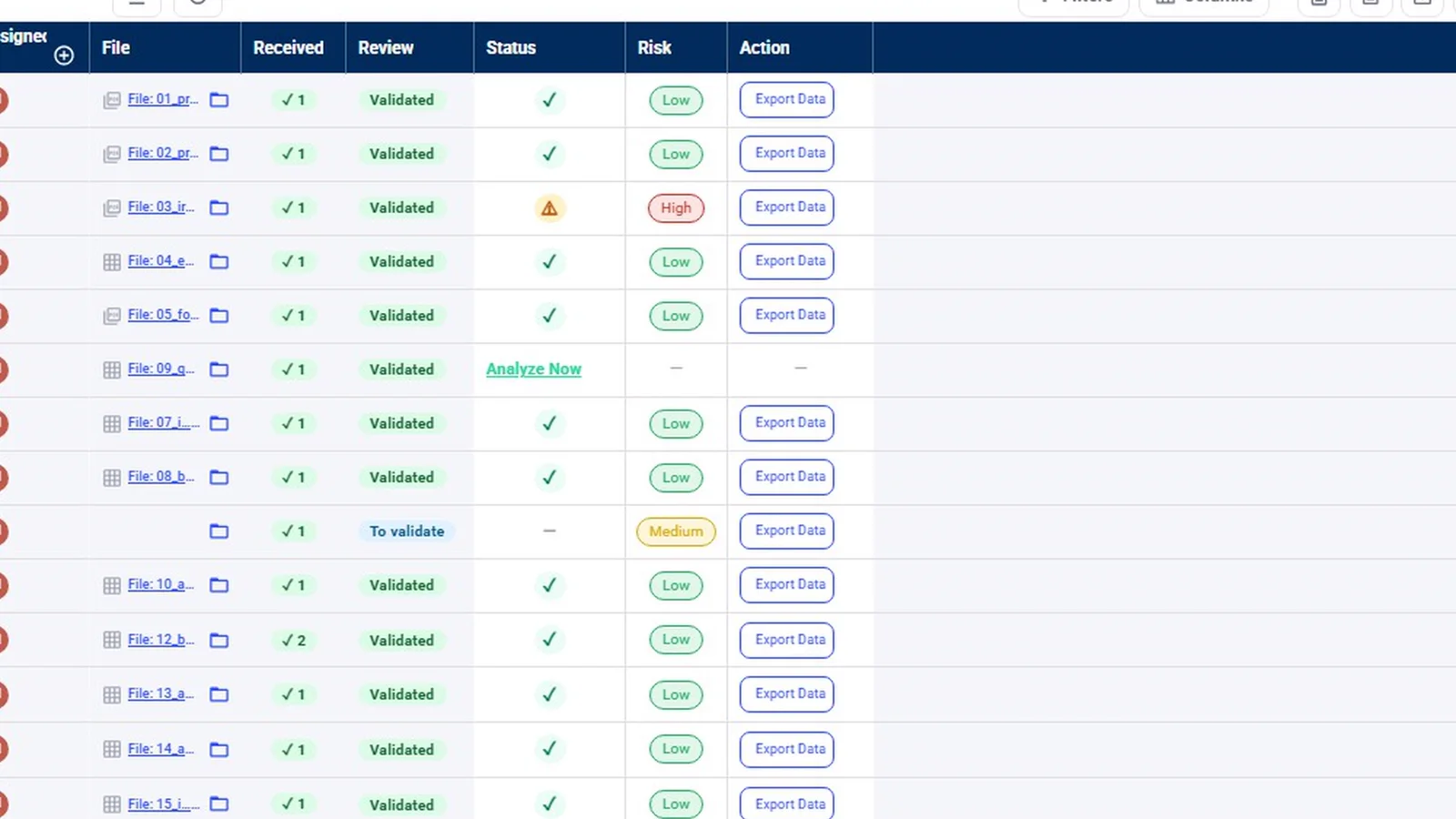The width and height of the screenshot is (1456, 819).
Task: Click the To validate review tag
Action: click(407, 531)
